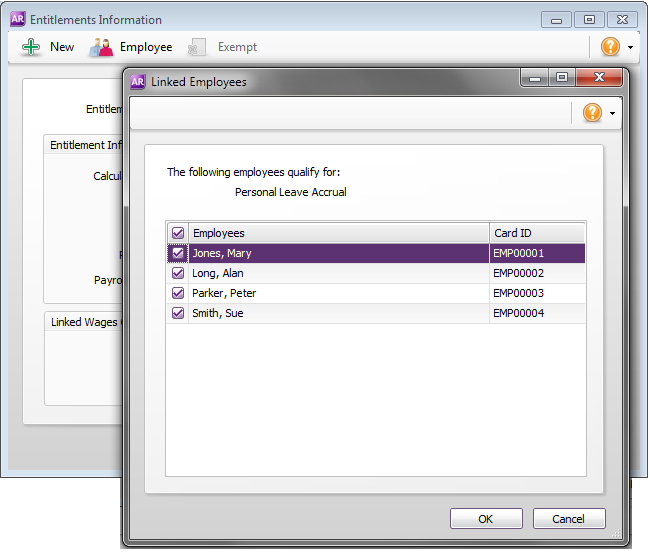Click the AR icon in Entitlements Information title bar
The width and height of the screenshot is (650, 554).
[17, 19]
